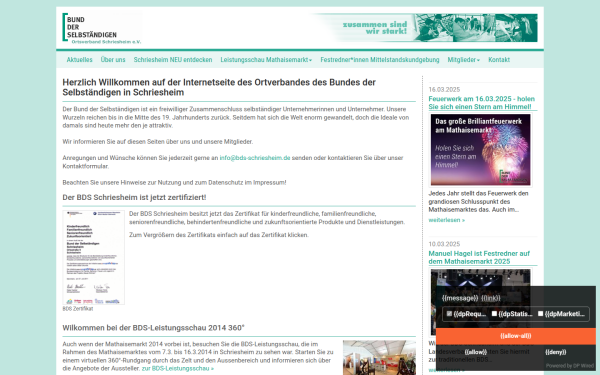Open the 'Feuerwerk am 16.03.2025' headline link
This screenshot has height=375, width=600.
click(482, 103)
